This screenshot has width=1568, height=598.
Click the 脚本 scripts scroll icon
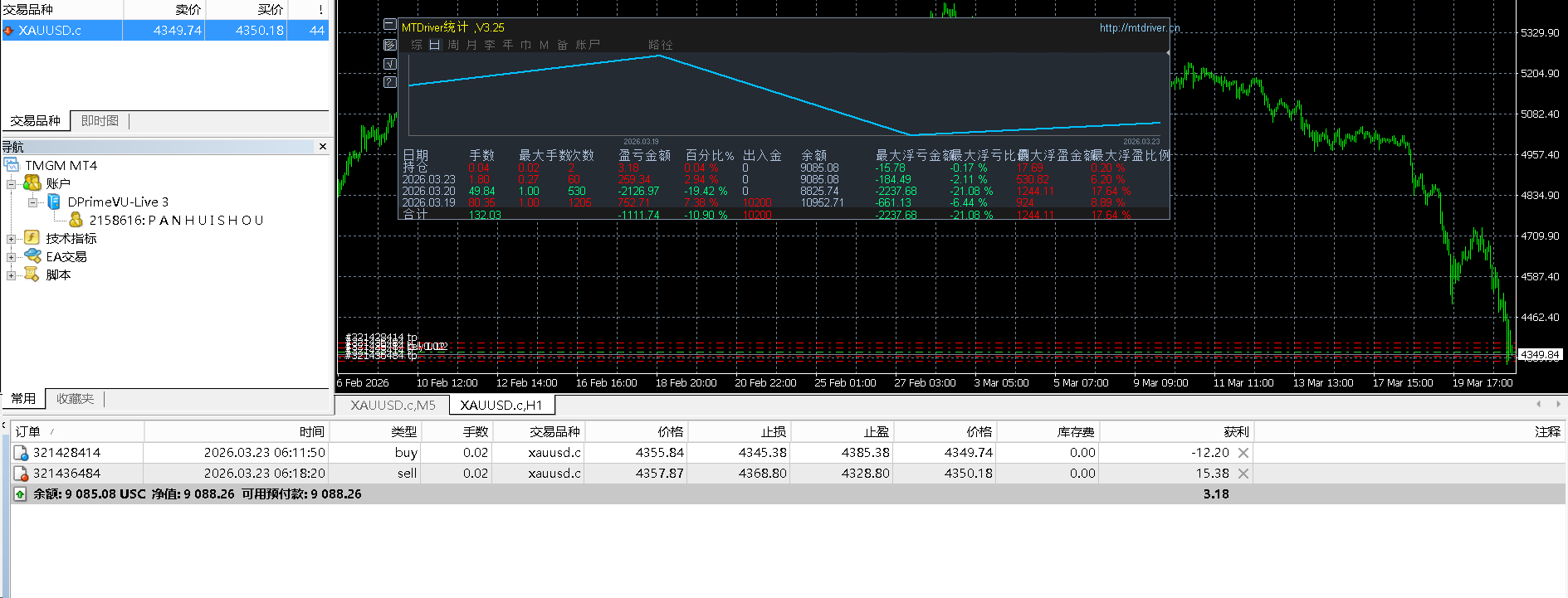click(32, 275)
